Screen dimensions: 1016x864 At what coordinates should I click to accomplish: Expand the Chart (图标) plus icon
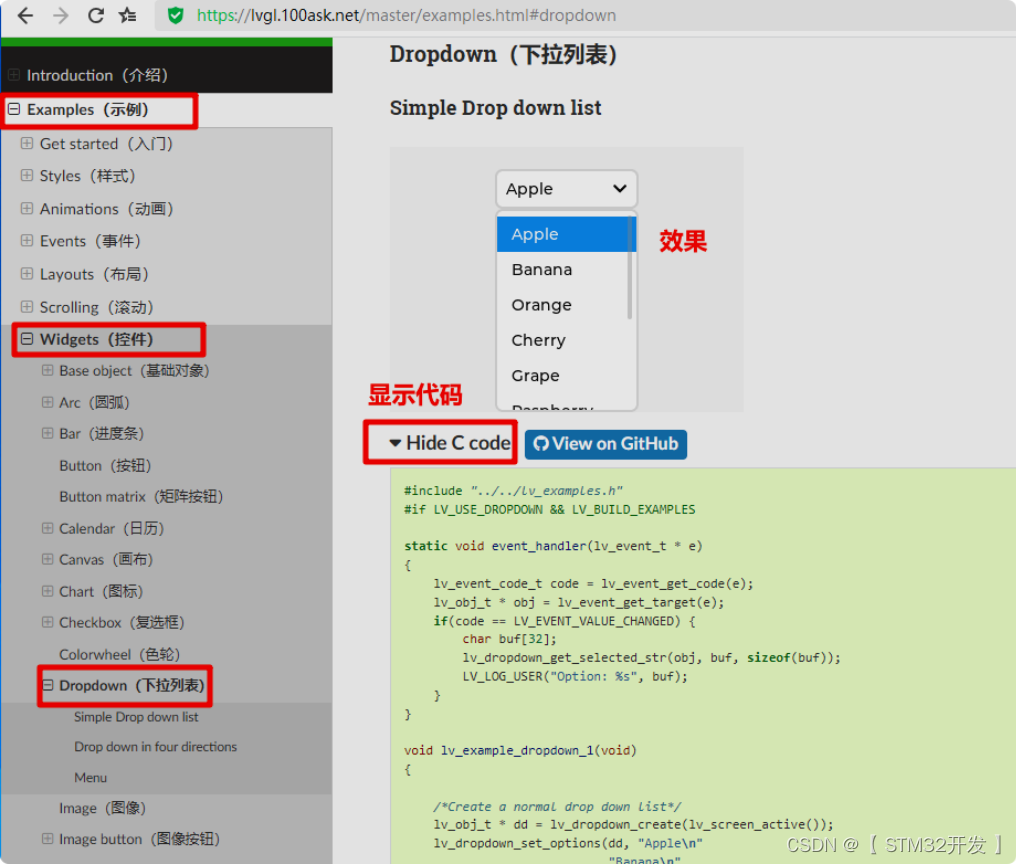(47, 591)
